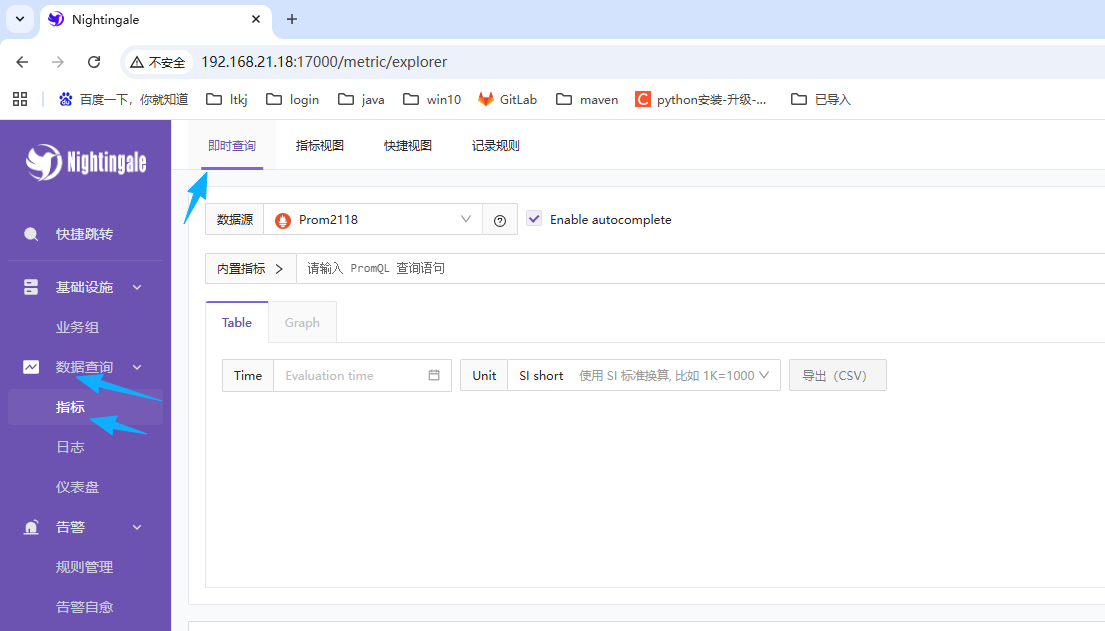Collapse the 数据查询 sidebar section
The width and height of the screenshot is (1105, 631).
click(137, 367)
